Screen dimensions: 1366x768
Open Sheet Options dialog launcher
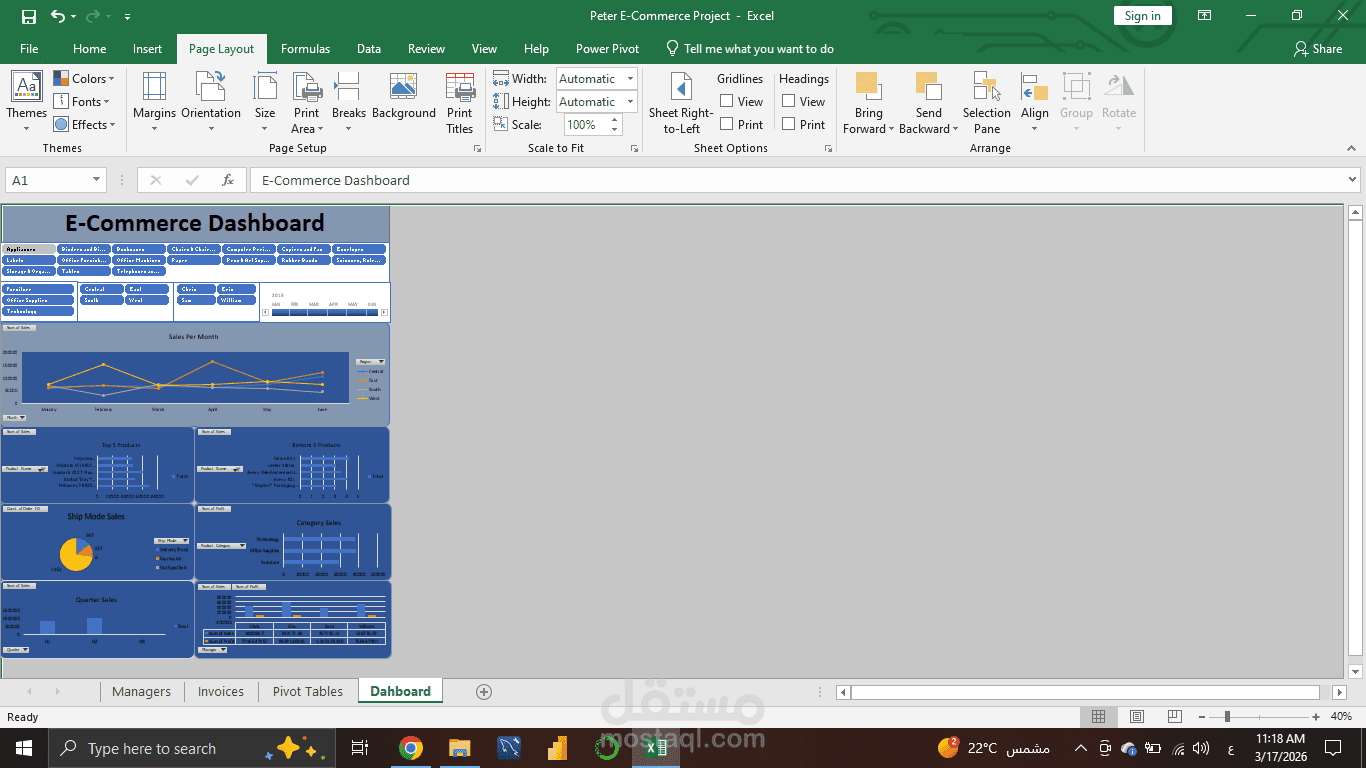coord(828,149)
